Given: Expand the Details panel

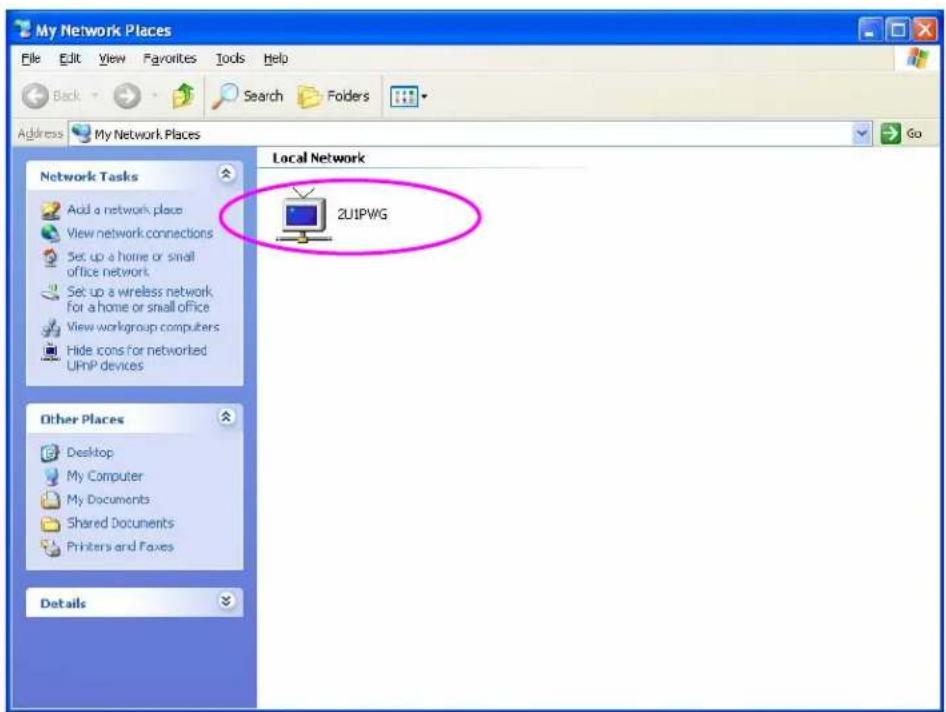Looking at the screenshot, I should tap(226, 601).
